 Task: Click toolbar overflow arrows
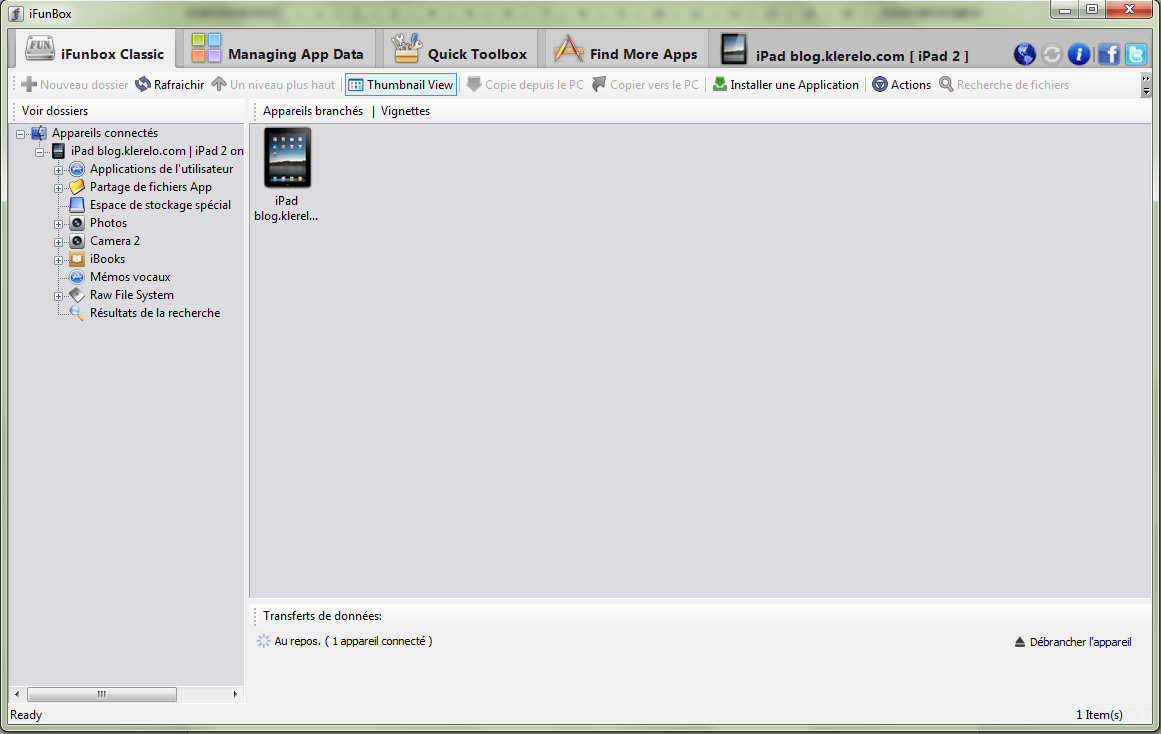tap(1146, 84)
